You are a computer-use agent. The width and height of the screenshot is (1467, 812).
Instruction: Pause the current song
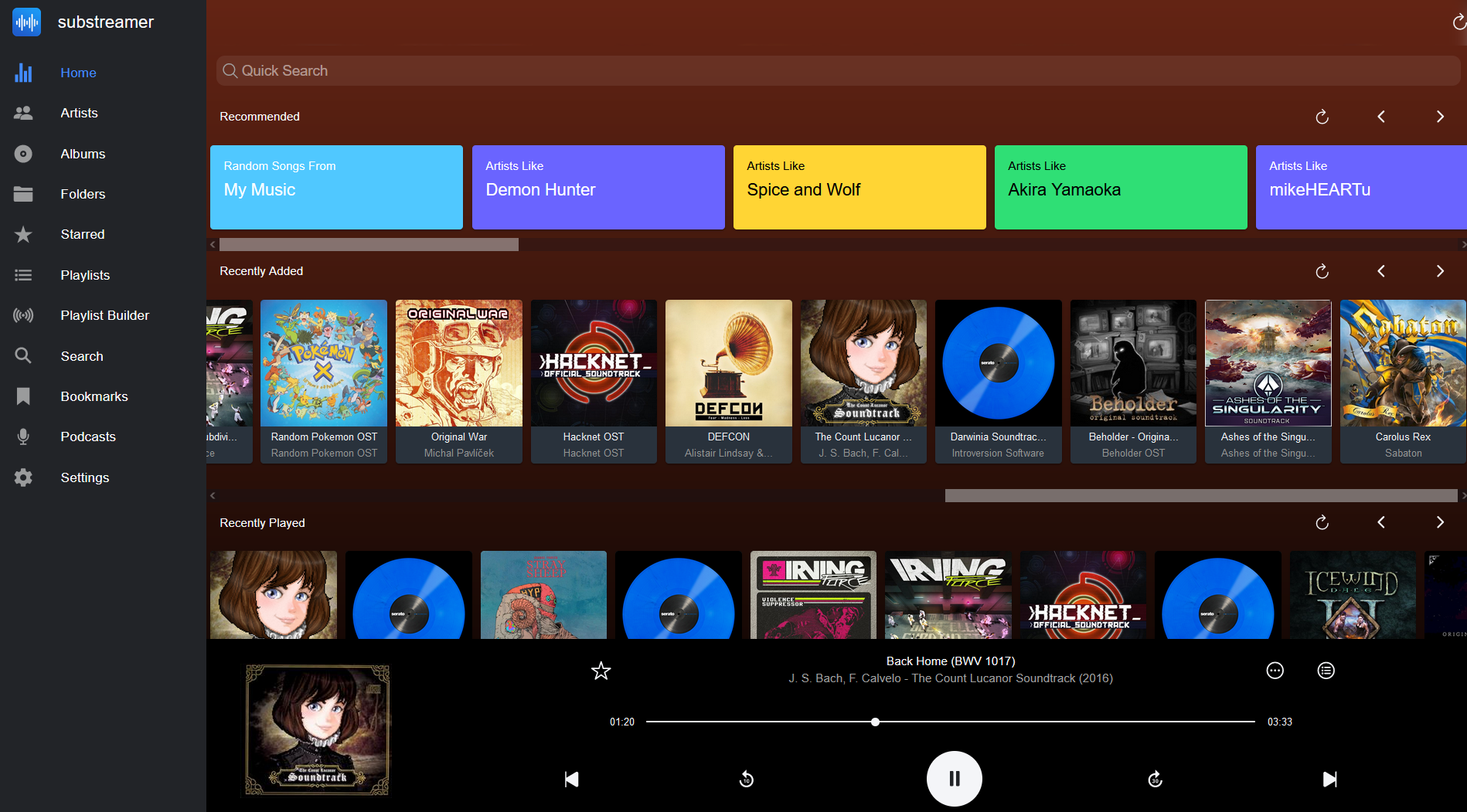954,779
